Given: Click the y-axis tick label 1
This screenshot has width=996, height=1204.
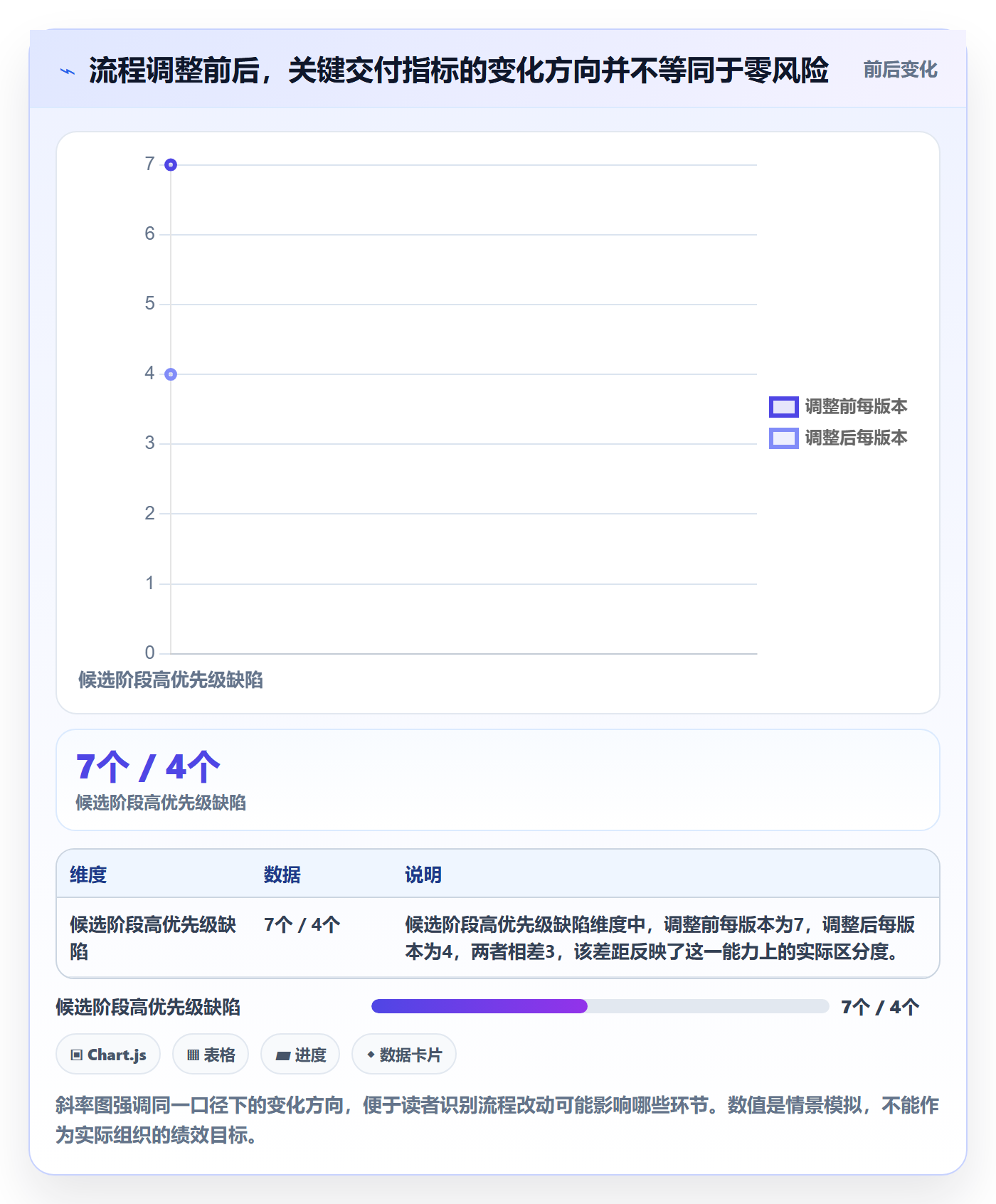Looking at the screenshot, I should (149, 583).
